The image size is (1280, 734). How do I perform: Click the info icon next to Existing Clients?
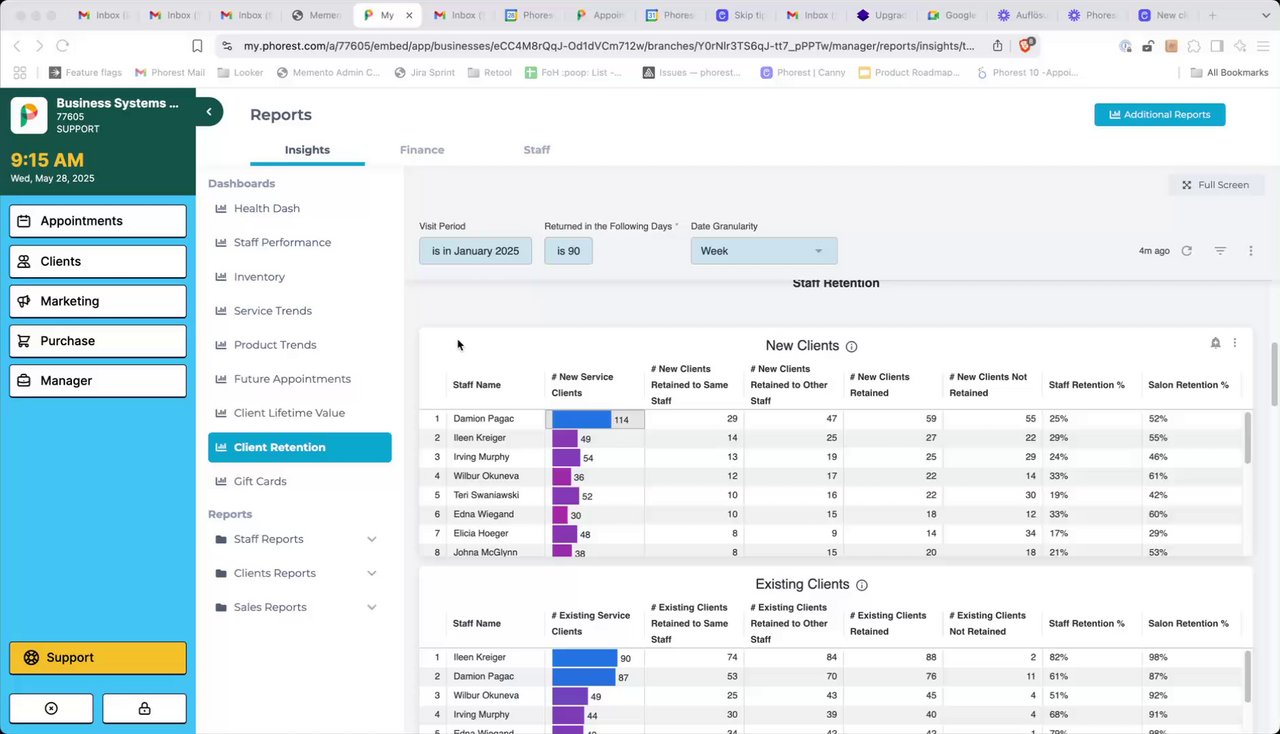point(862,585)
